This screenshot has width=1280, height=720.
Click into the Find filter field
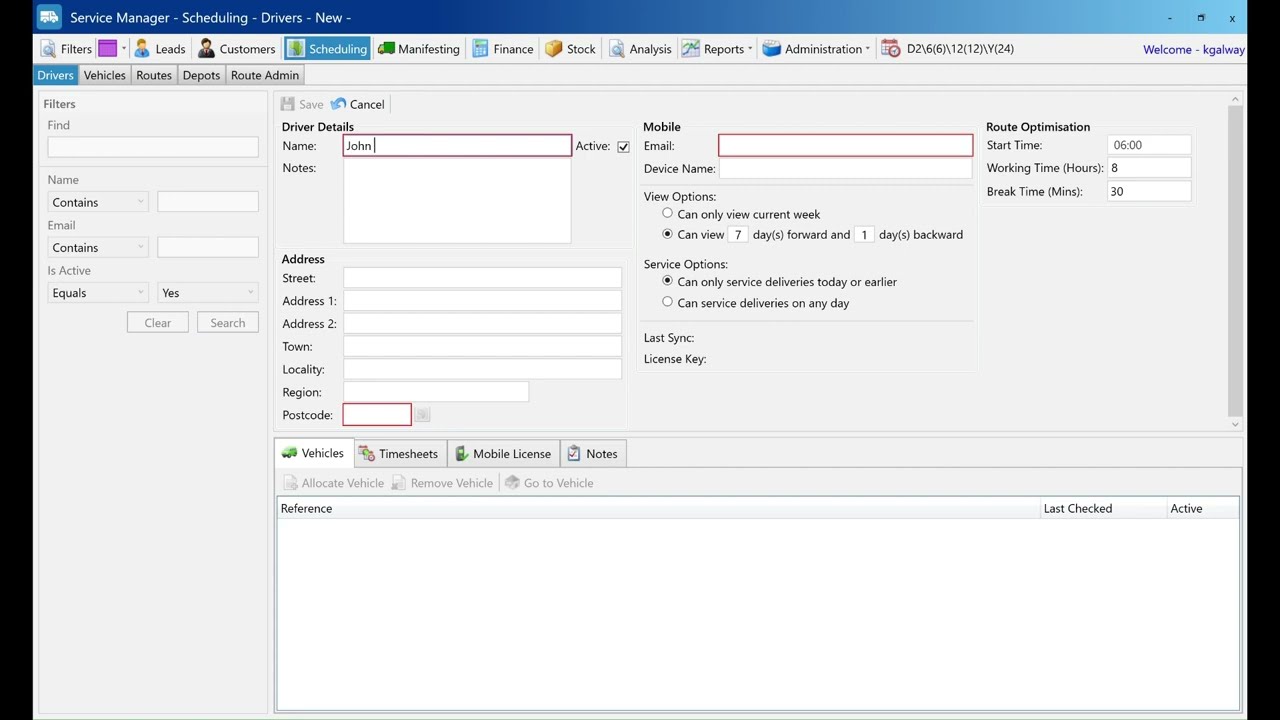[x=153, y=147]
